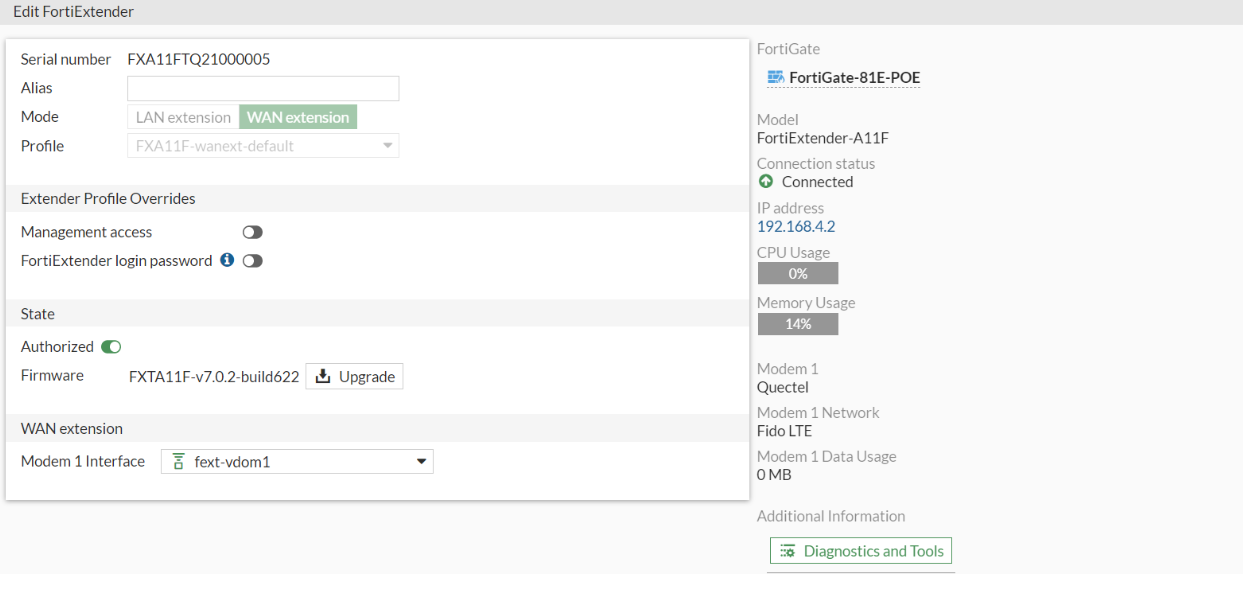Click the Memory Usage progress bar

tap(797, 323)
